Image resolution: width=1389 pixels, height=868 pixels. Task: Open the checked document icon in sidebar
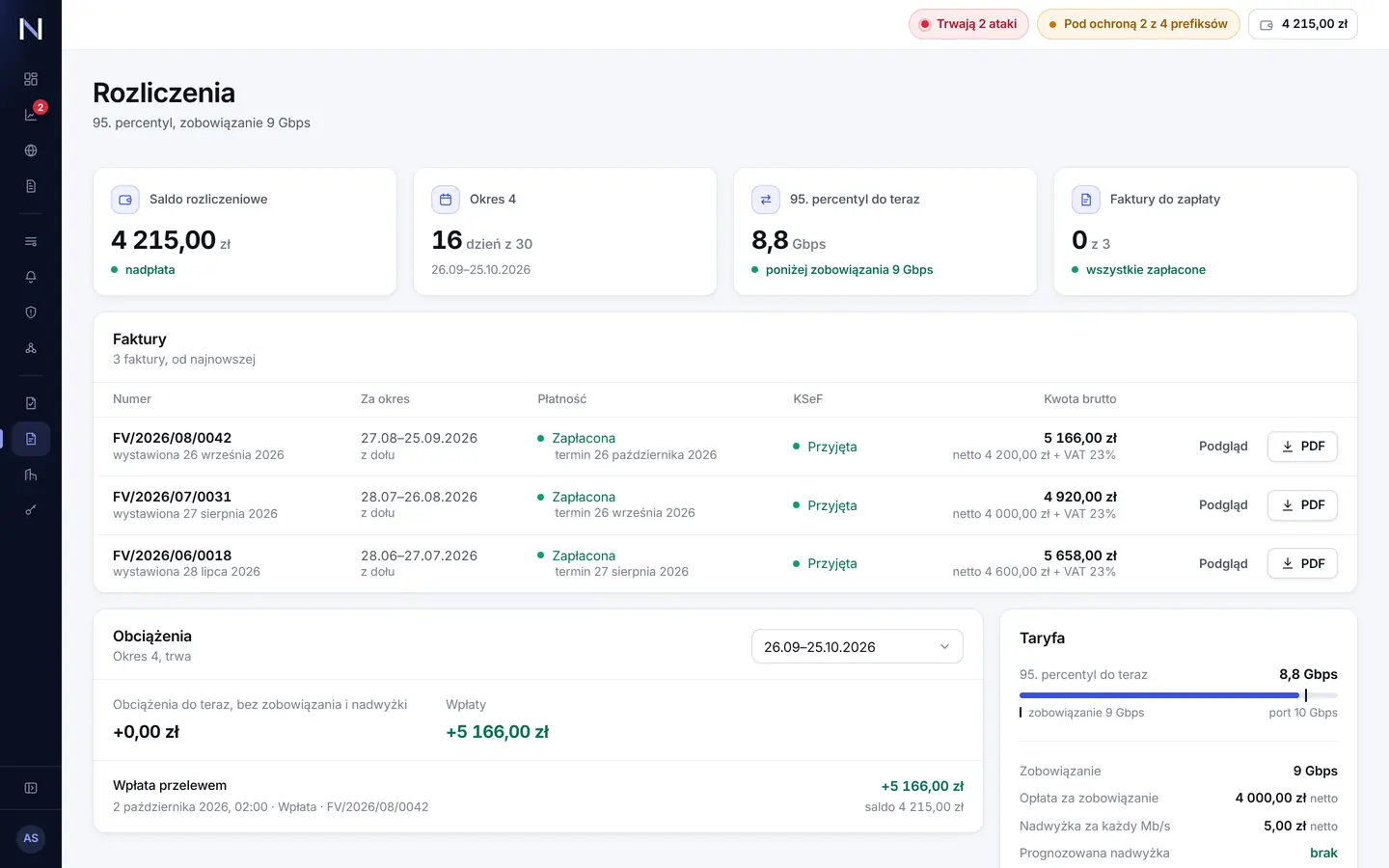pos(31,403)
